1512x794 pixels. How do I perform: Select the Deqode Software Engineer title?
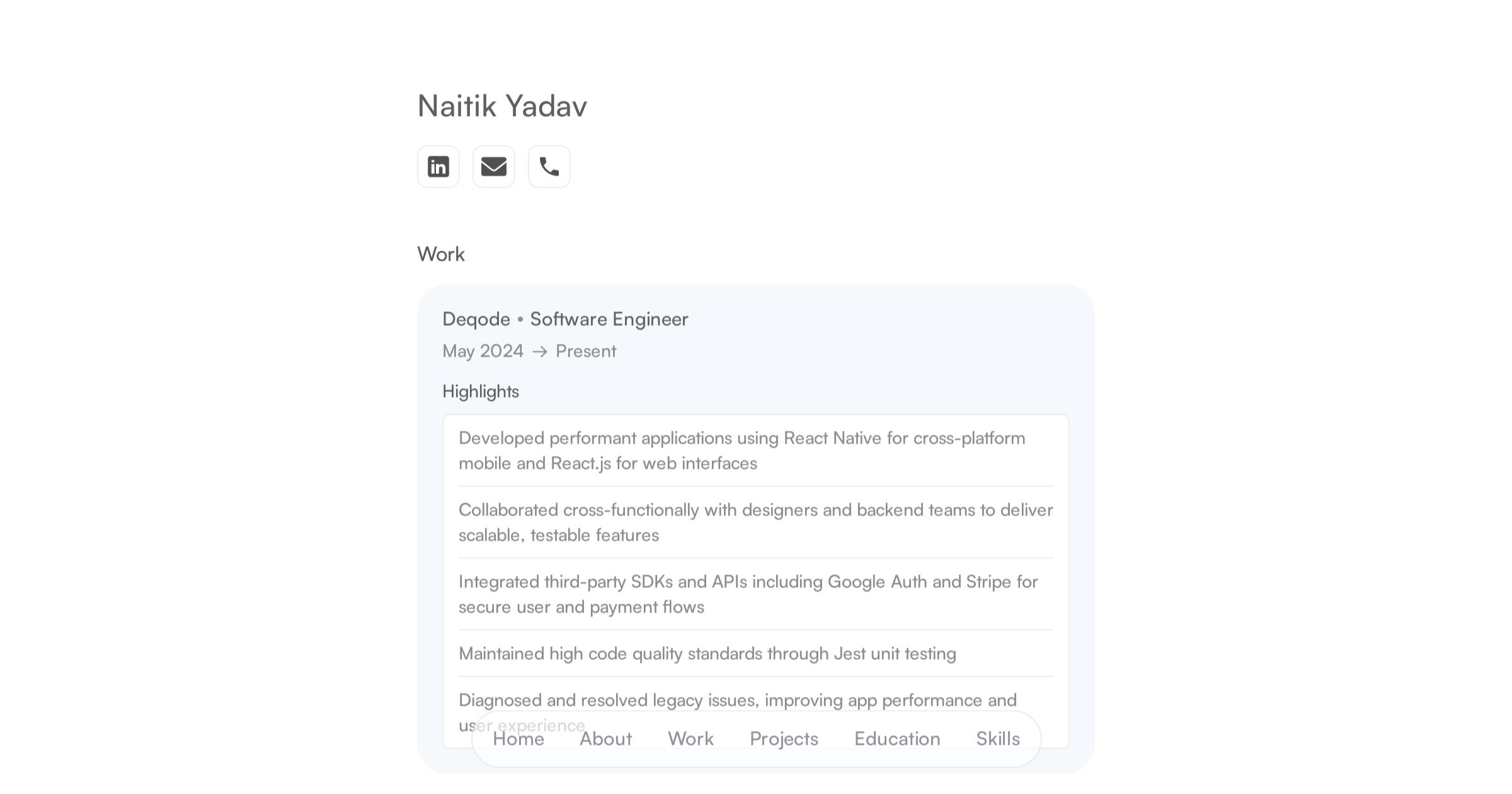[565, 319]
